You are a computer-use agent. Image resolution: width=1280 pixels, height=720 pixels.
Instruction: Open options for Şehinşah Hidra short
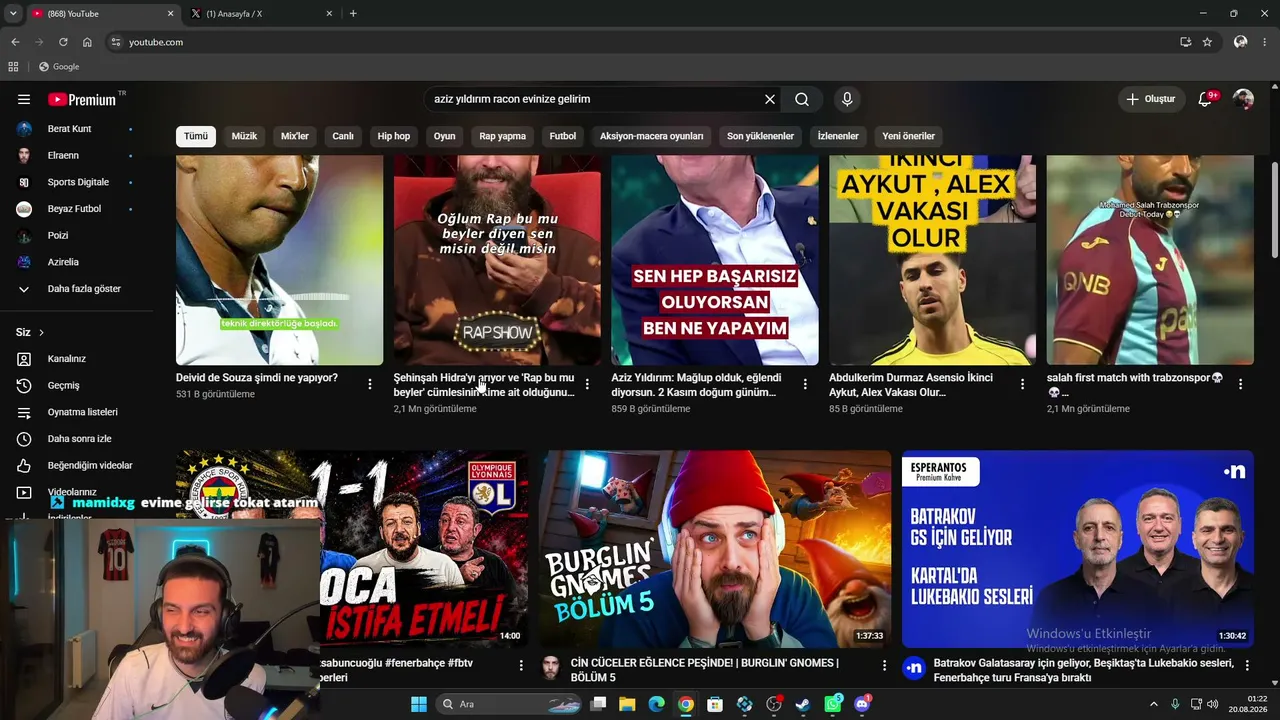[587, 384]
